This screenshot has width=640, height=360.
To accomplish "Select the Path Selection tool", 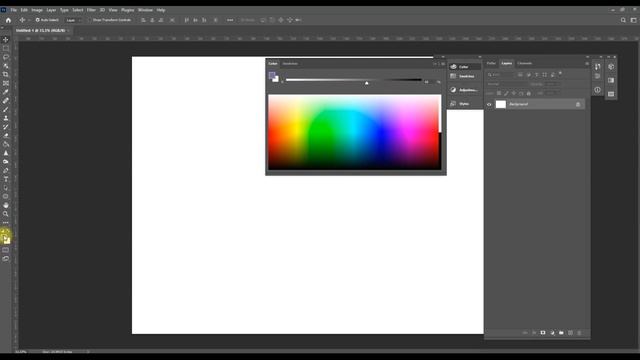I will (x=6, y=188).
